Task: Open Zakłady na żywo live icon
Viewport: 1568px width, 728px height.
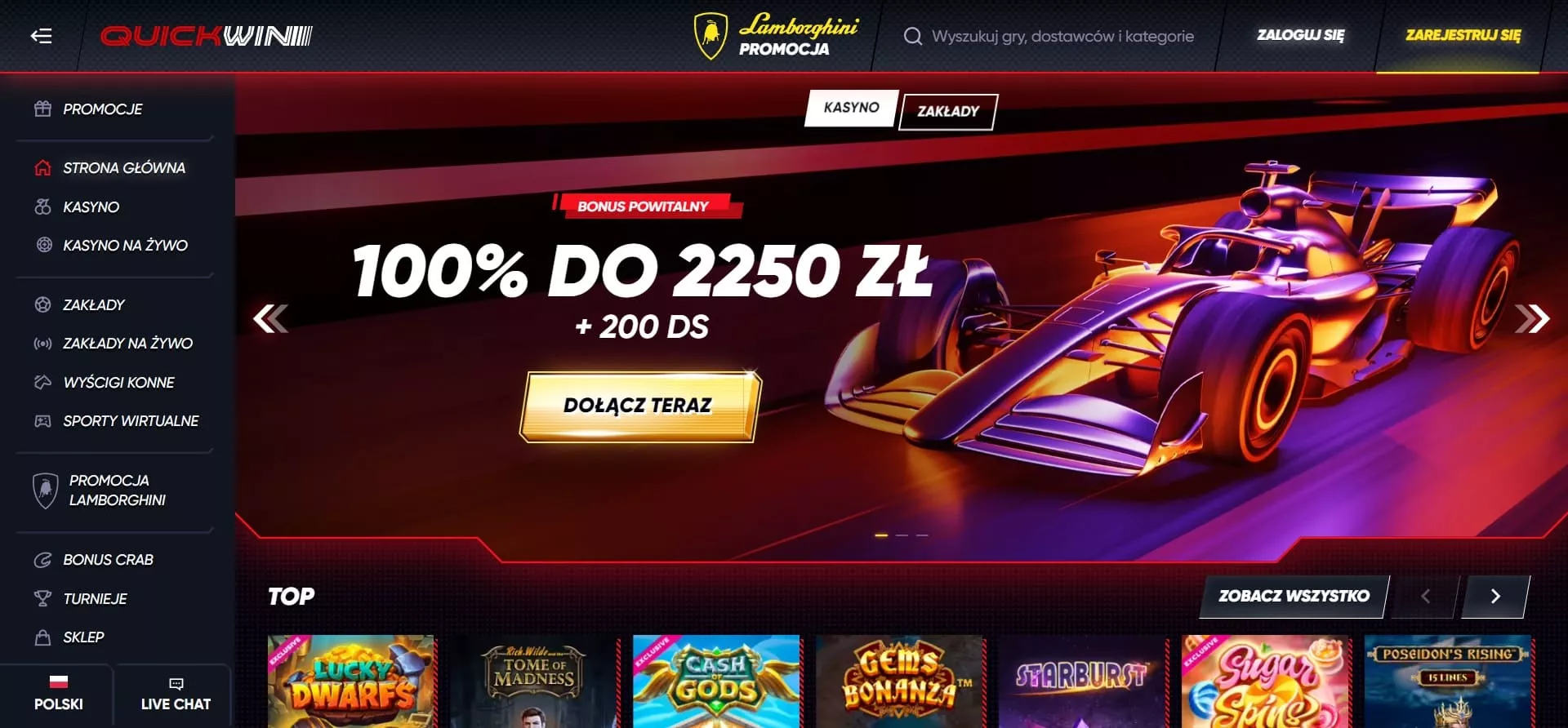Action: (42, 344)
